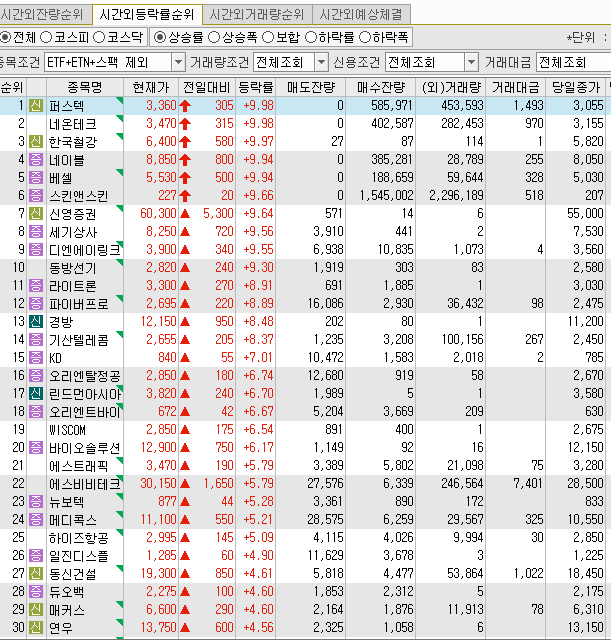Sort by the 거래대금 column header

(x=515, y=87)
